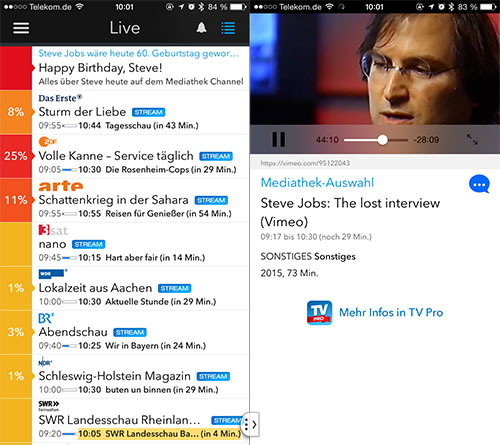Tap the video player thumbnail

[x=375, y=69]
